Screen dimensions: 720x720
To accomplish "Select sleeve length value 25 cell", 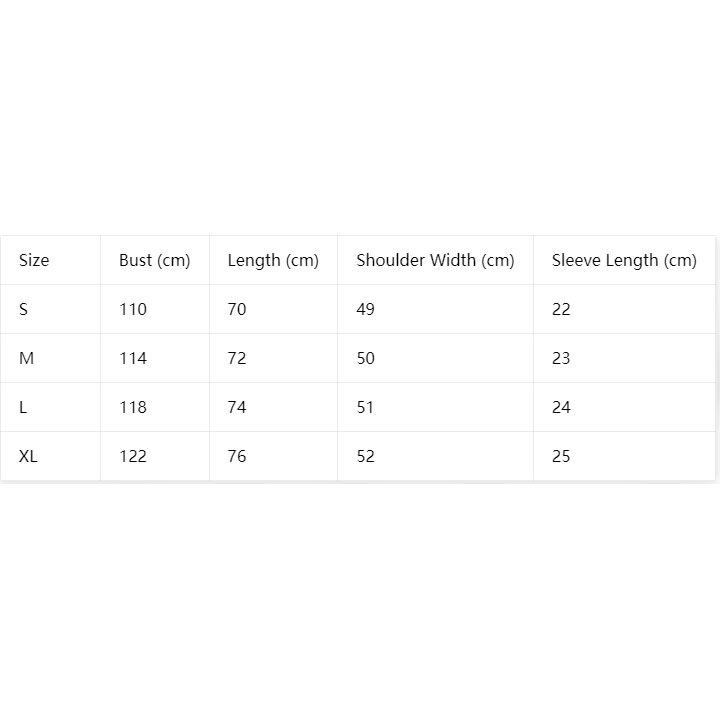I will (624, 456).
